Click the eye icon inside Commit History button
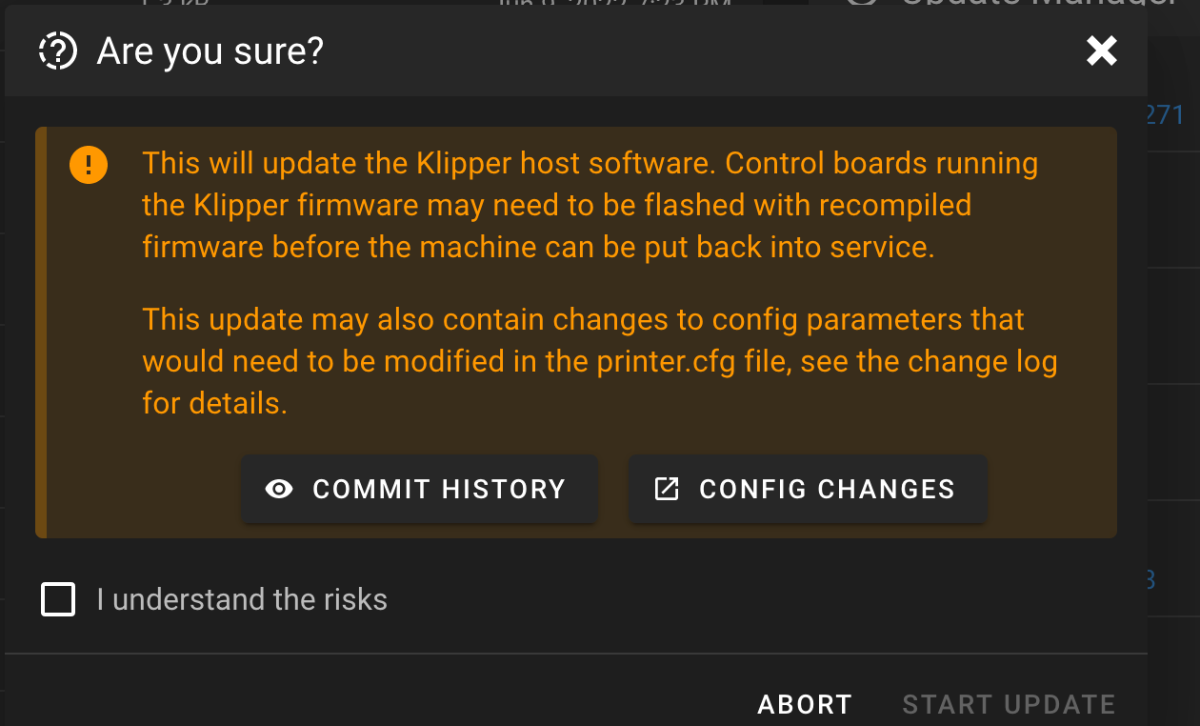The width and height of the screenshot is (1200, 726). [x=280, y=489]
